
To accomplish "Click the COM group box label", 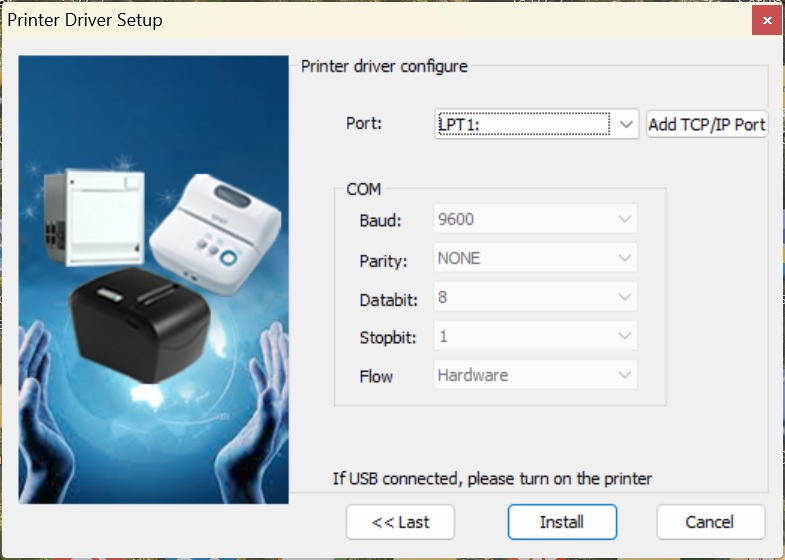I will [x=363, y=188].
